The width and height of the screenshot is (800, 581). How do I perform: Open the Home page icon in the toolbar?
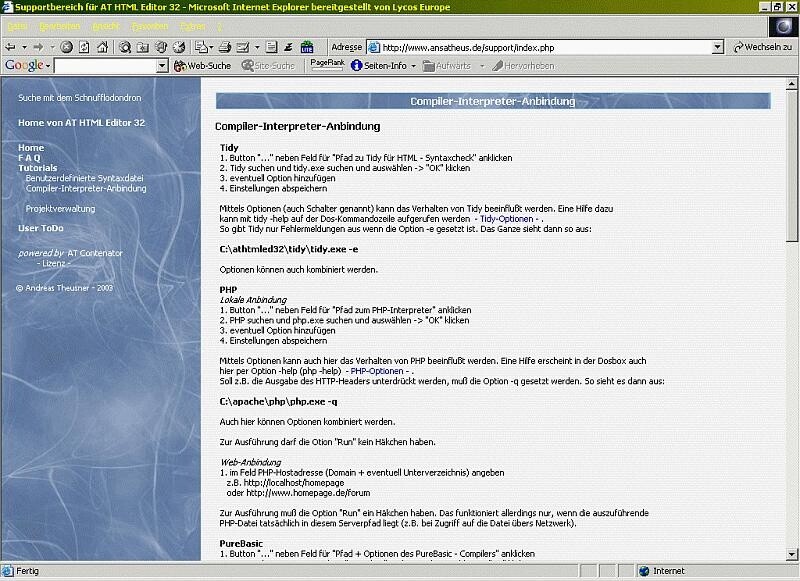pos(103,47)
